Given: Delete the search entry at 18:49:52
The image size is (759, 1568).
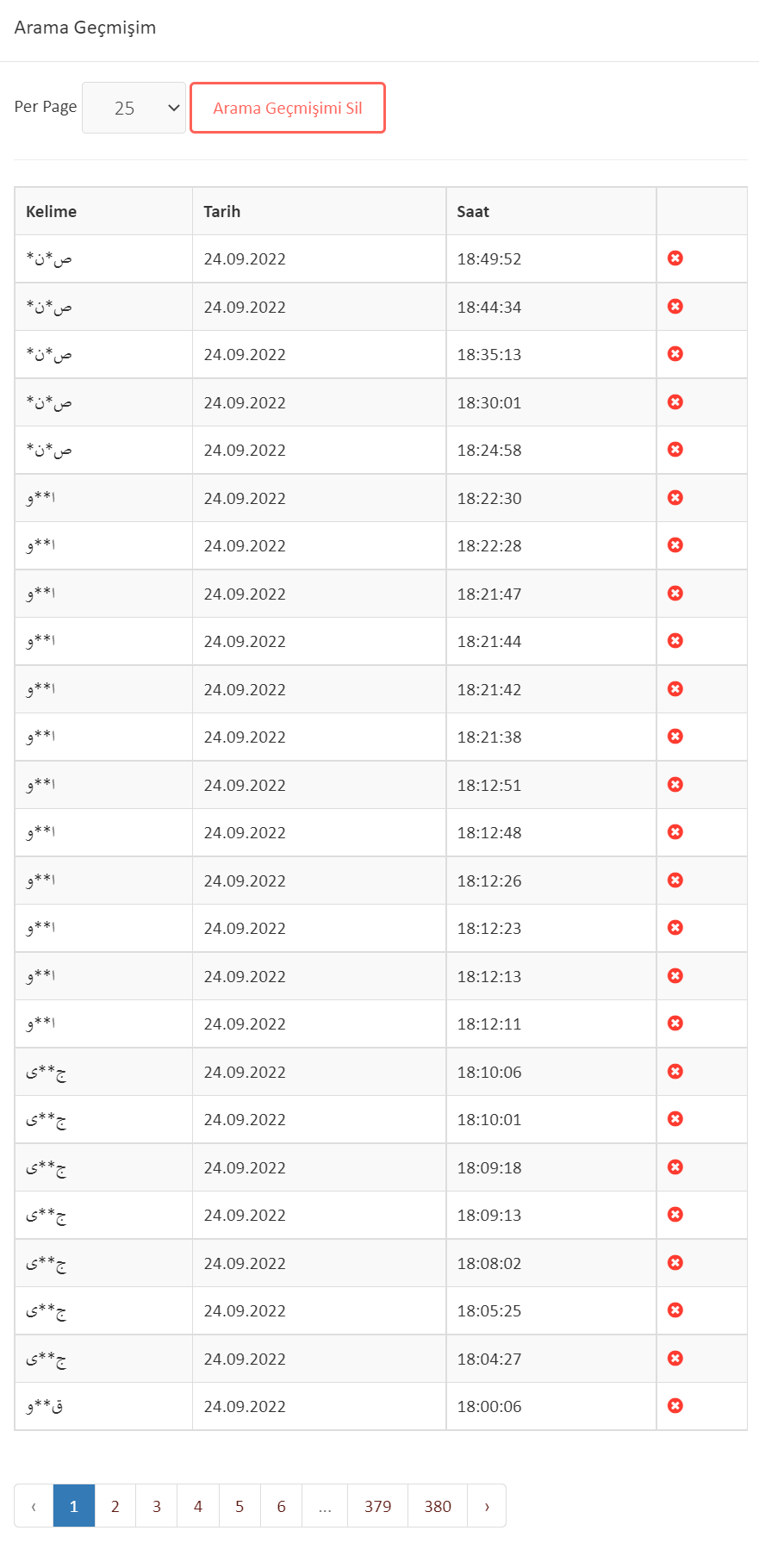Looking at the screenshot, I should click(675, 258).
